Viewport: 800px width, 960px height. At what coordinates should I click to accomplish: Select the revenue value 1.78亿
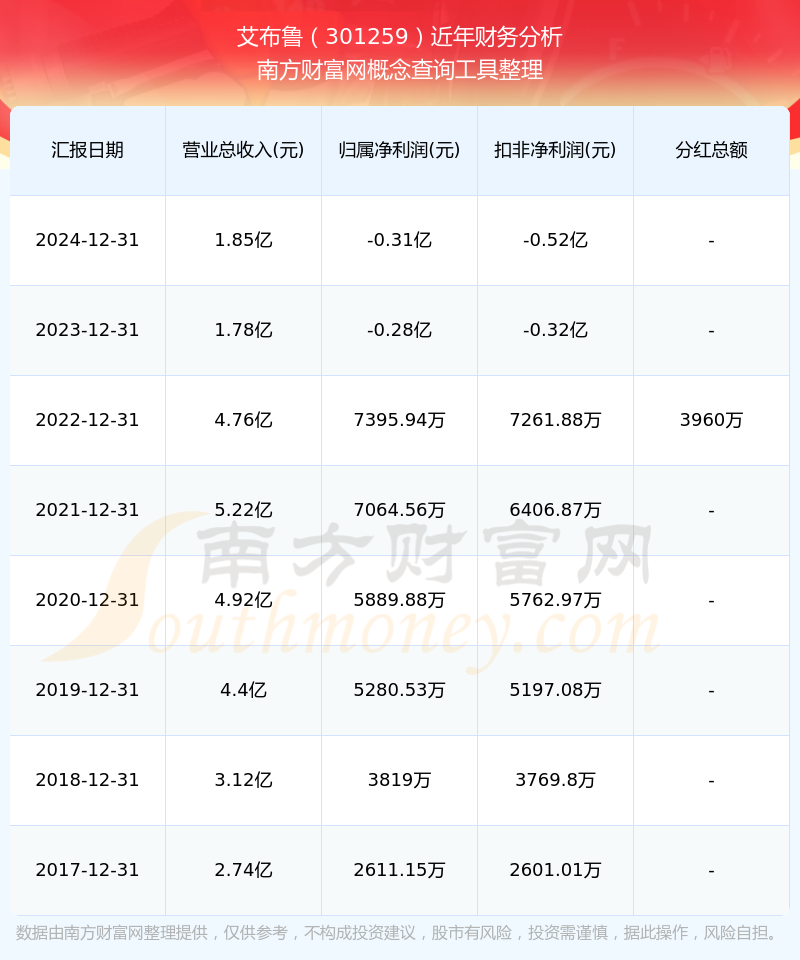pos(244,330)
